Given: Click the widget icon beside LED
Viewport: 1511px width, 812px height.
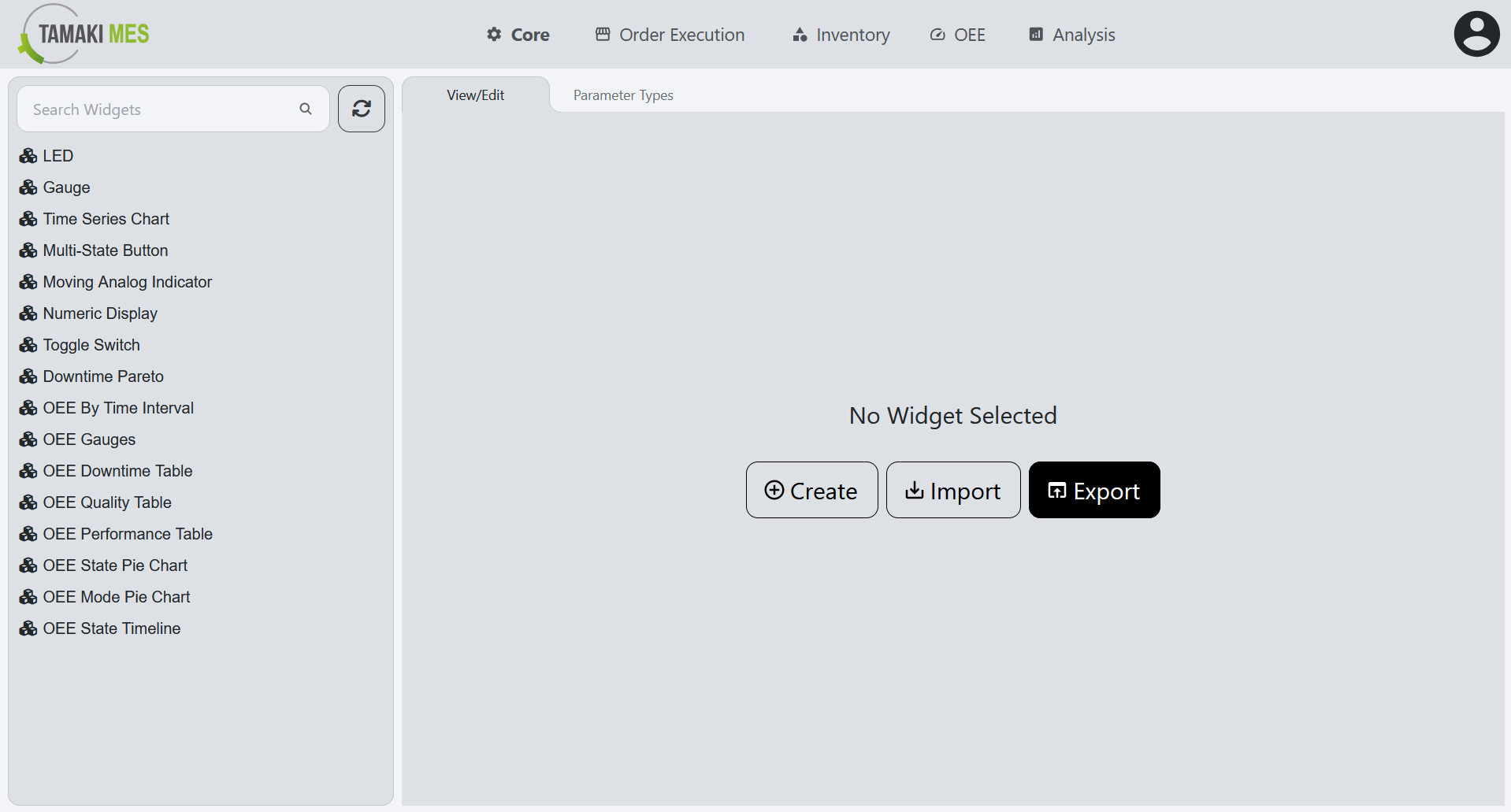Looking at the screenshot, I should [28, 155].
